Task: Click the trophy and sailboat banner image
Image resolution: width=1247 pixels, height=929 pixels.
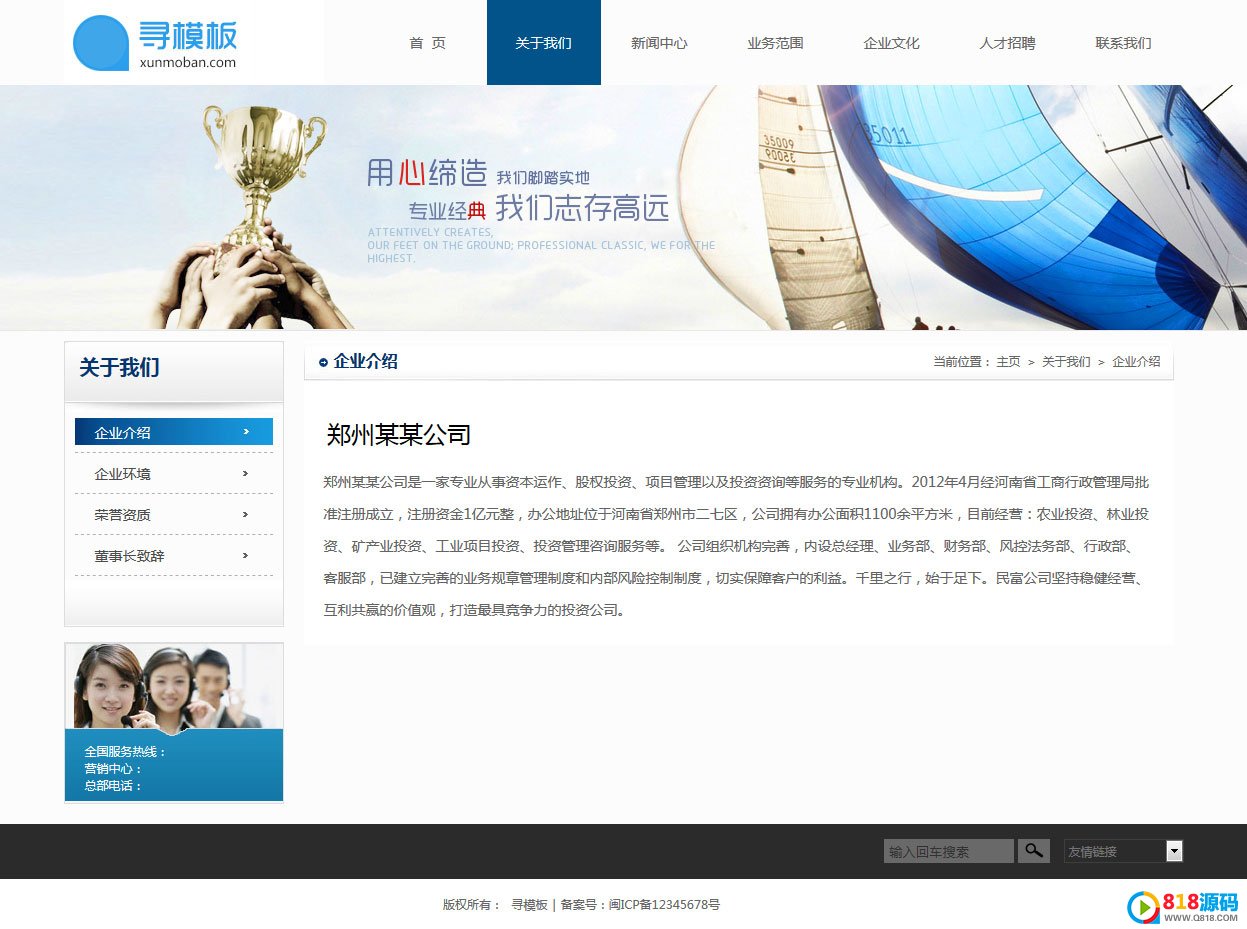Action: tap(623, 207)
